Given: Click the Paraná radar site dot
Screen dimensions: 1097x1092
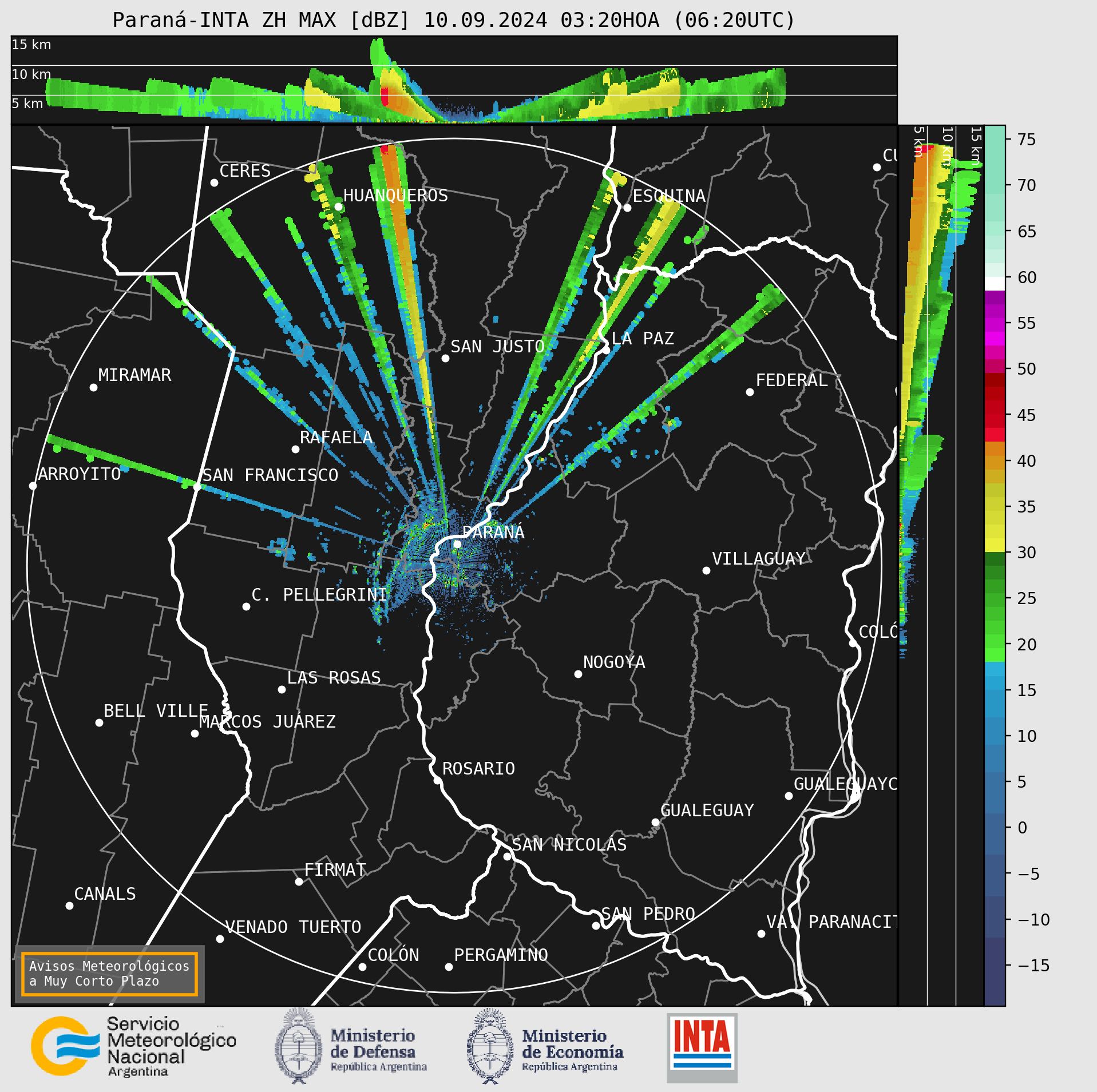Looking at the screenshot, I should pos(457,544).
